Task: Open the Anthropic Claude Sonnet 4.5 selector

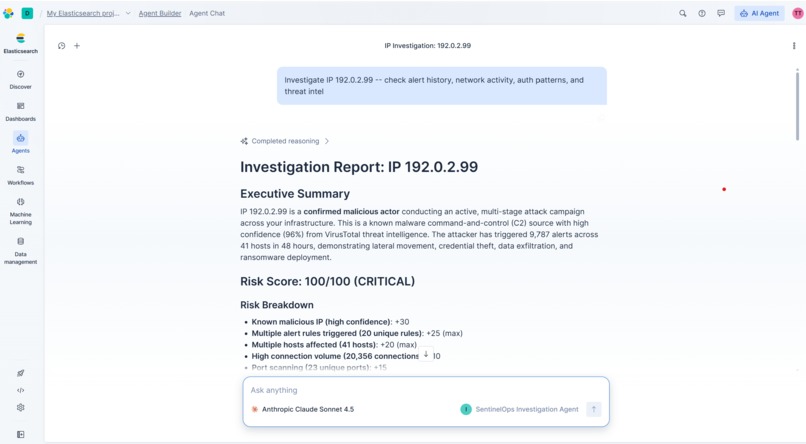Action: [x=303, y=409]
